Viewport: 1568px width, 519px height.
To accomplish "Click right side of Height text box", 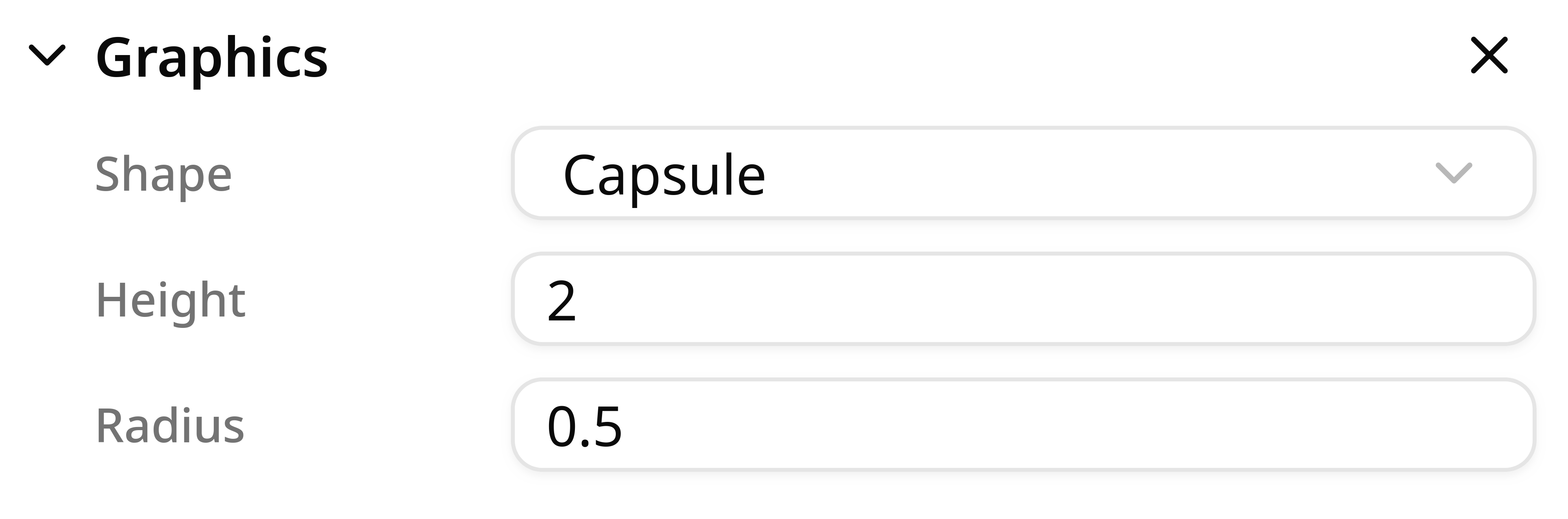I will 1400,300.
